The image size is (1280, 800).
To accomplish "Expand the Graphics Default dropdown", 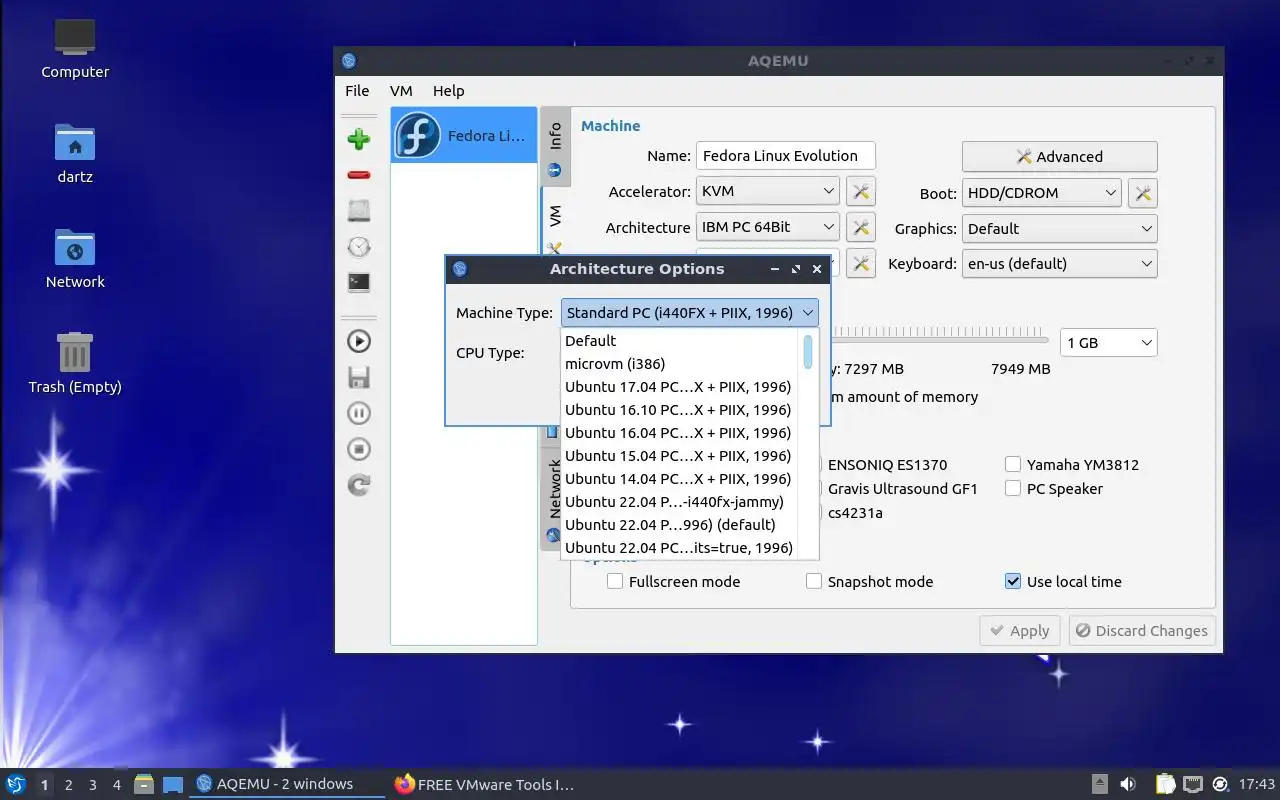I will pos(1059,228).
